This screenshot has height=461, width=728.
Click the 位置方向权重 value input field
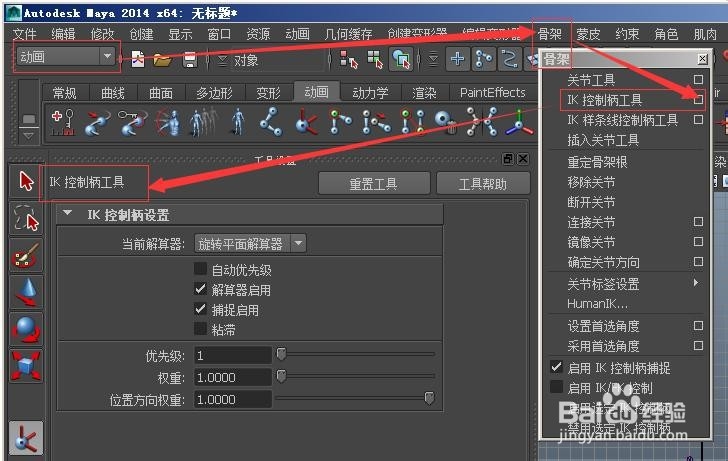(233, 399)
